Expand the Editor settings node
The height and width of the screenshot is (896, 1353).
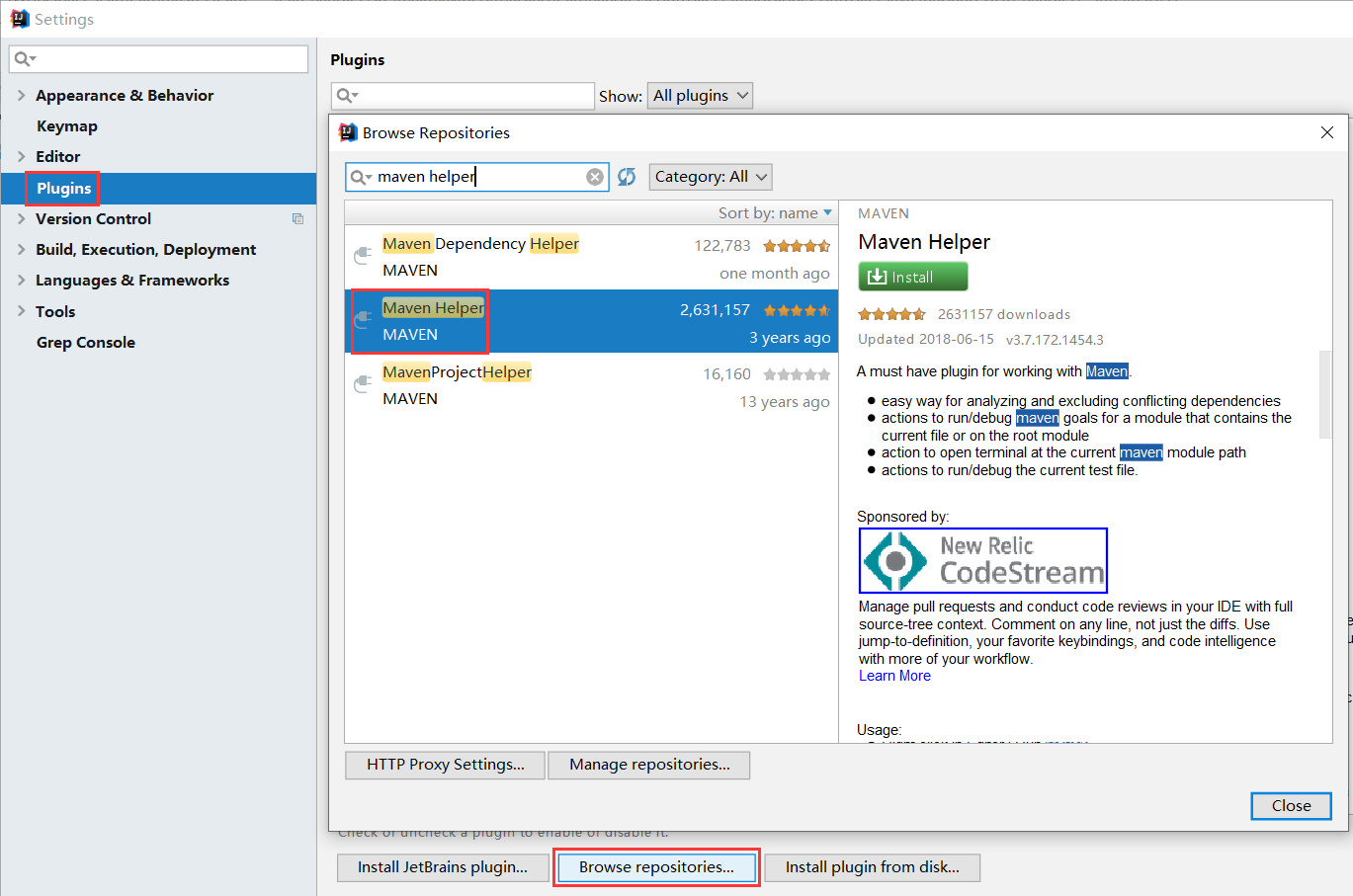[x=21, y=156]
